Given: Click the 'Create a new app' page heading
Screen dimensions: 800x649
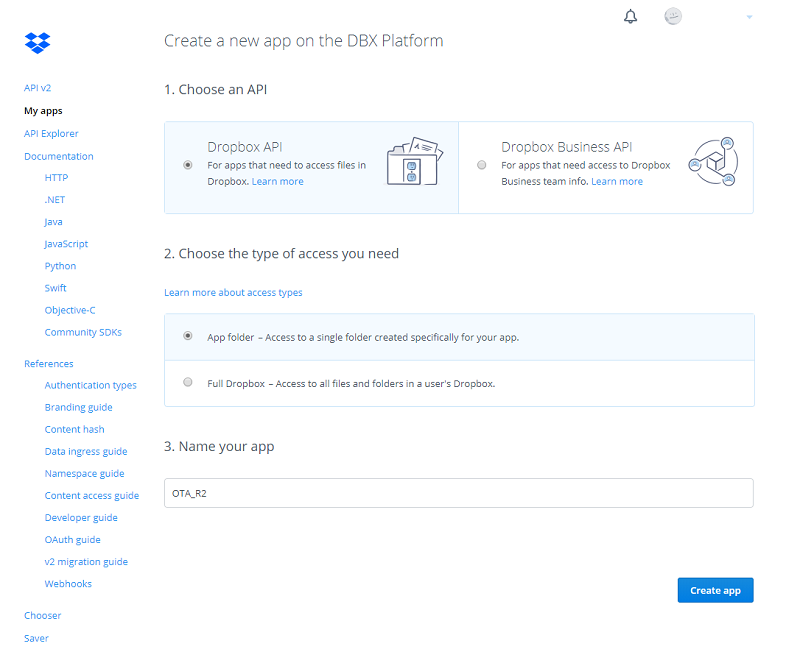Looking at the screenshot, I should [304, 41].
